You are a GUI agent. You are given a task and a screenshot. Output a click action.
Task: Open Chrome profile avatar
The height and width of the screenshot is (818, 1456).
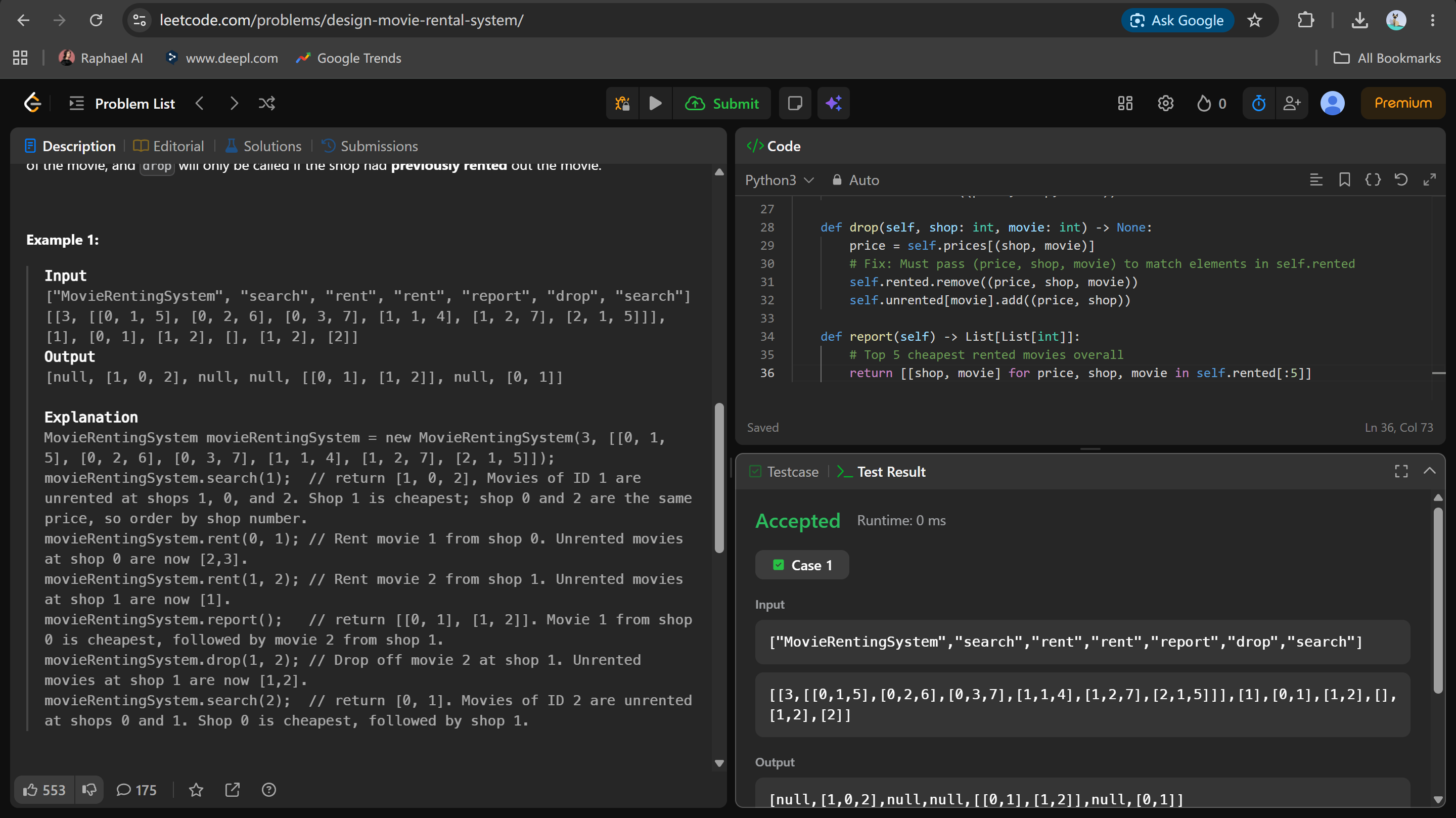tap(1396, 20)
